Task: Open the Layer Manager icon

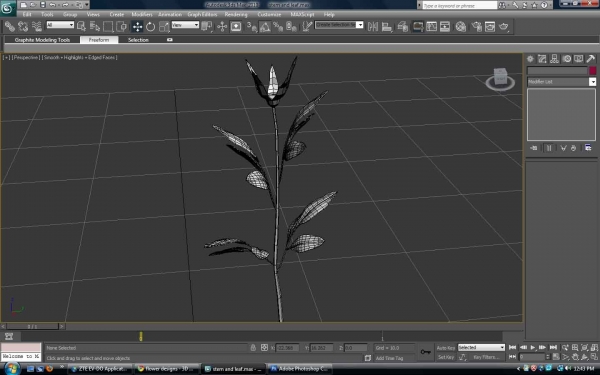Action: coord(402,26)
